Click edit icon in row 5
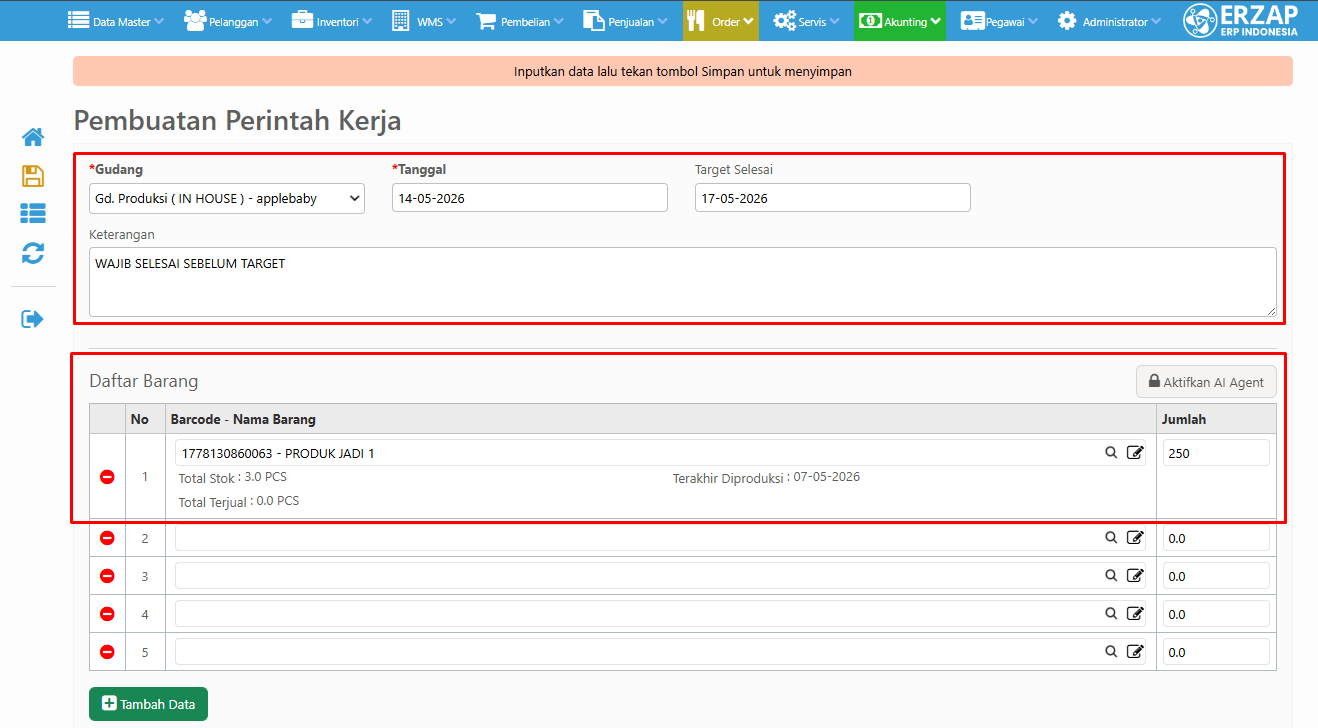1318x728 pixels. [x=1135, y=652]
